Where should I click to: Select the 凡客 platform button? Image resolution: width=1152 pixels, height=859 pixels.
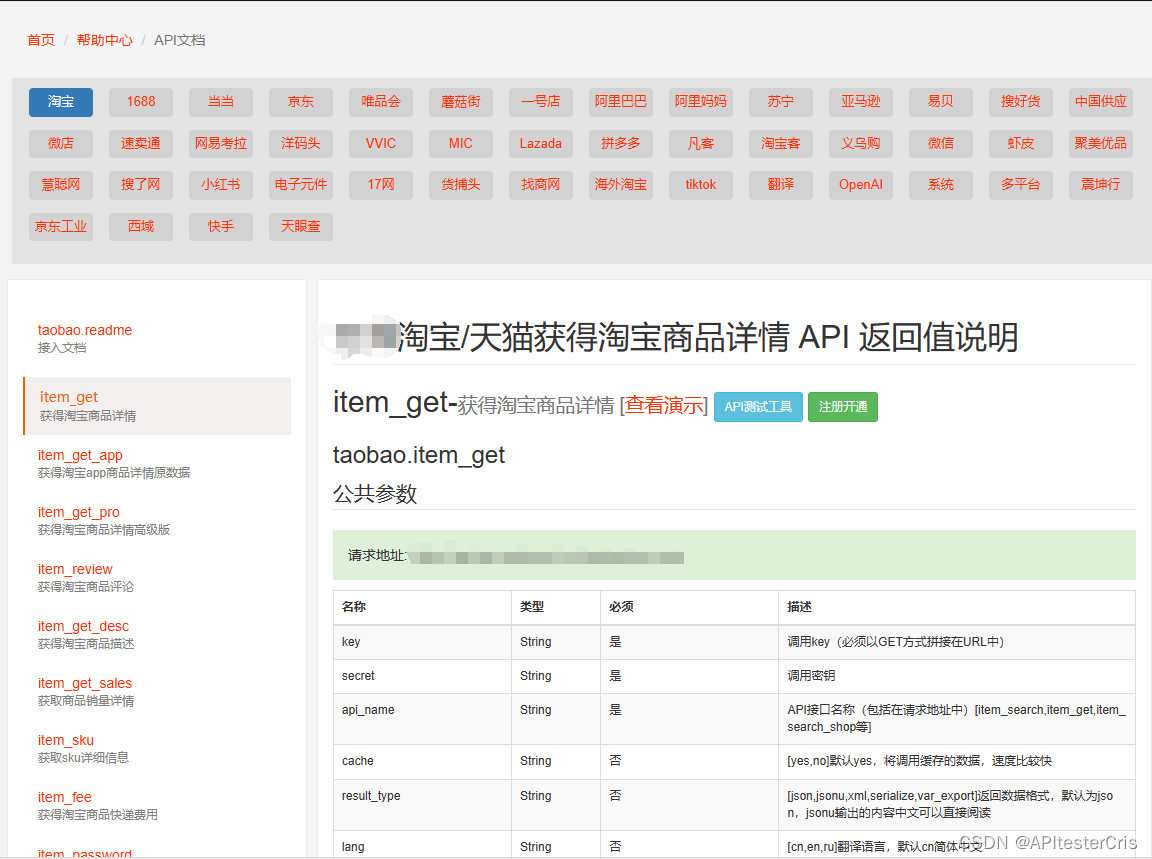(701, 144)
